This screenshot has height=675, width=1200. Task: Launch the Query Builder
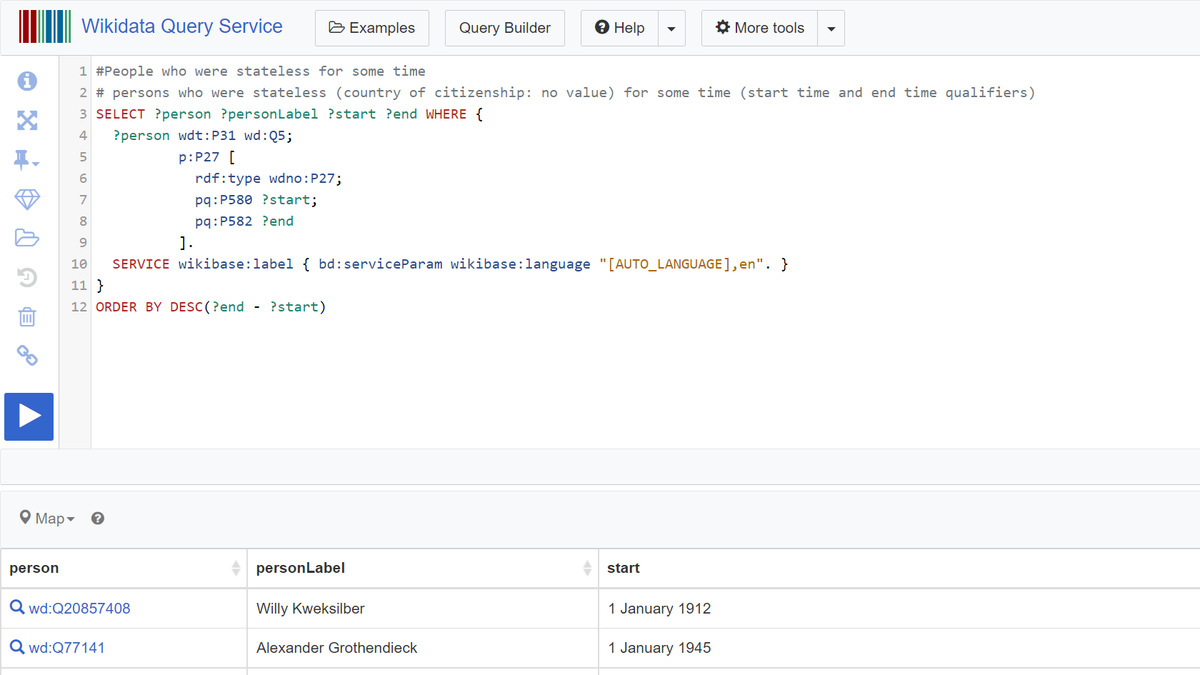click(x=505, y=28)
